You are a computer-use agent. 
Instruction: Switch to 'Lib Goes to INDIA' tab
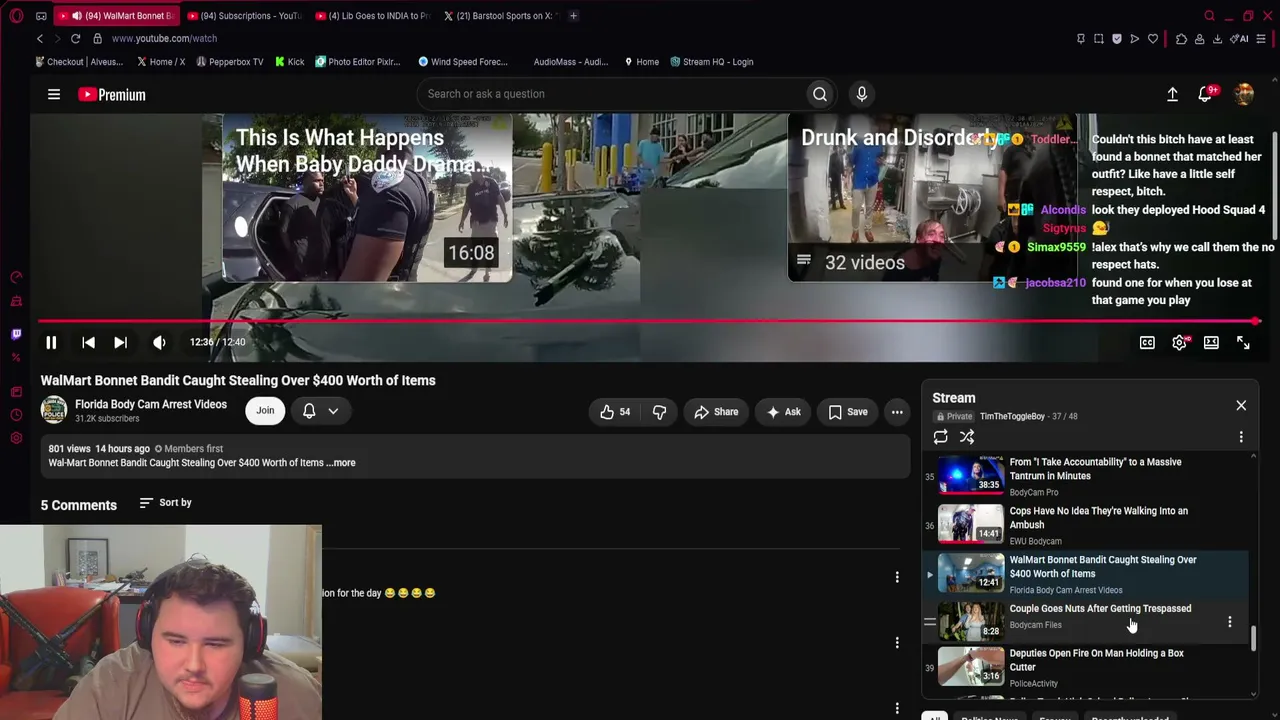[372, 16]
